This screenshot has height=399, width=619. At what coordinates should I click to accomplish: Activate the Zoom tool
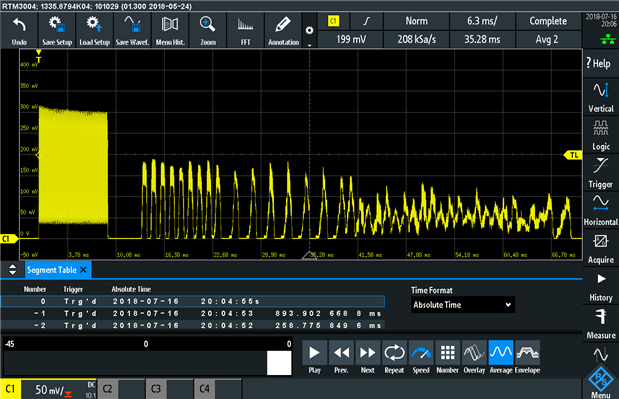208,30
